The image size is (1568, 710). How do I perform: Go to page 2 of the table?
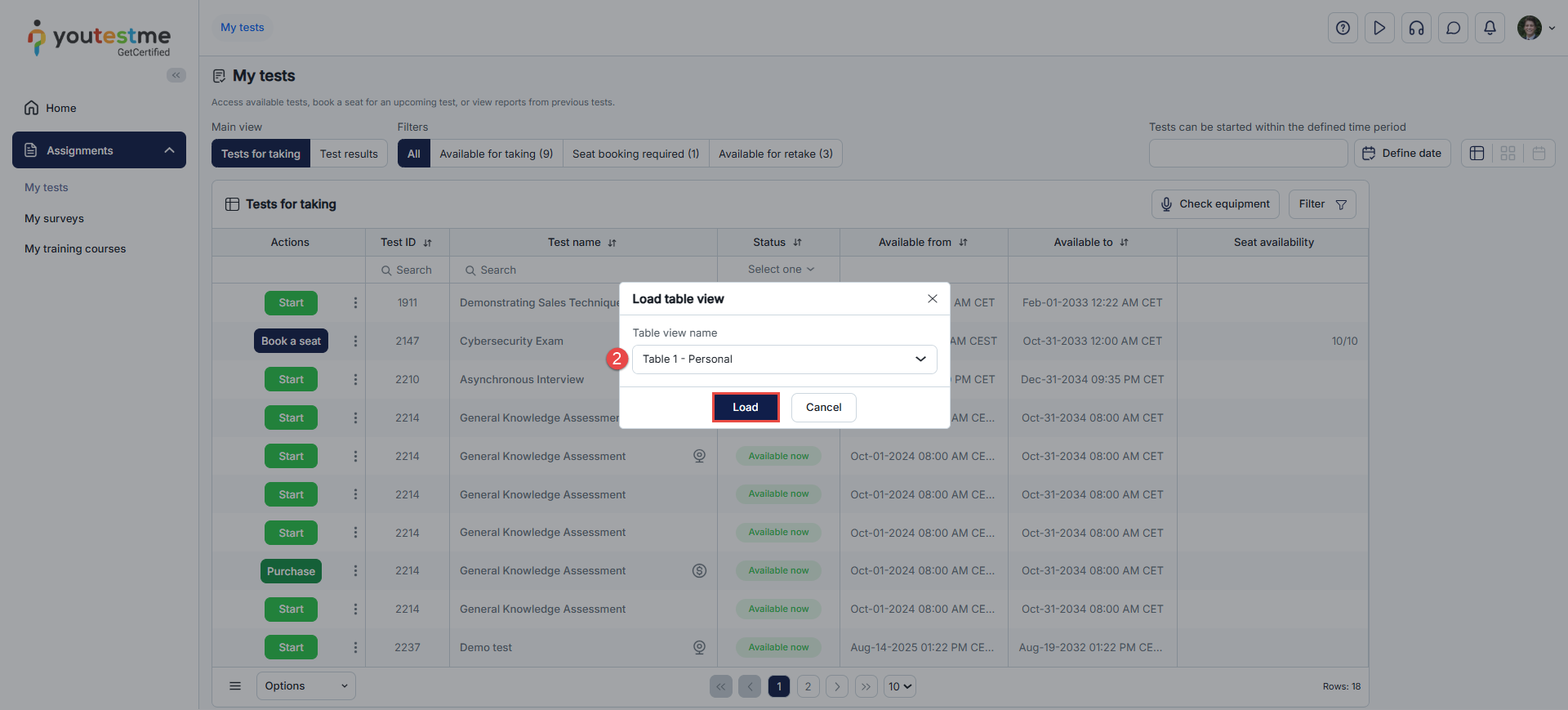(808, 686)
